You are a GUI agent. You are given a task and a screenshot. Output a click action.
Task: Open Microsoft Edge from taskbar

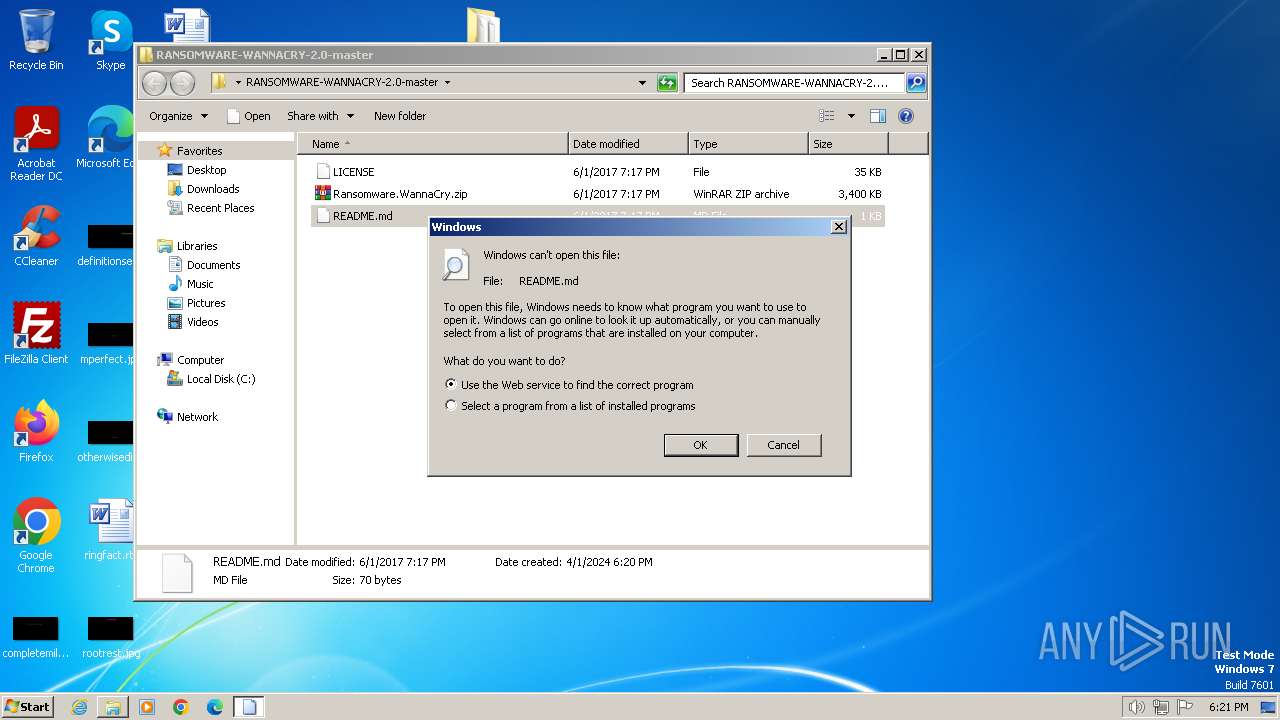tap(215, 707)
